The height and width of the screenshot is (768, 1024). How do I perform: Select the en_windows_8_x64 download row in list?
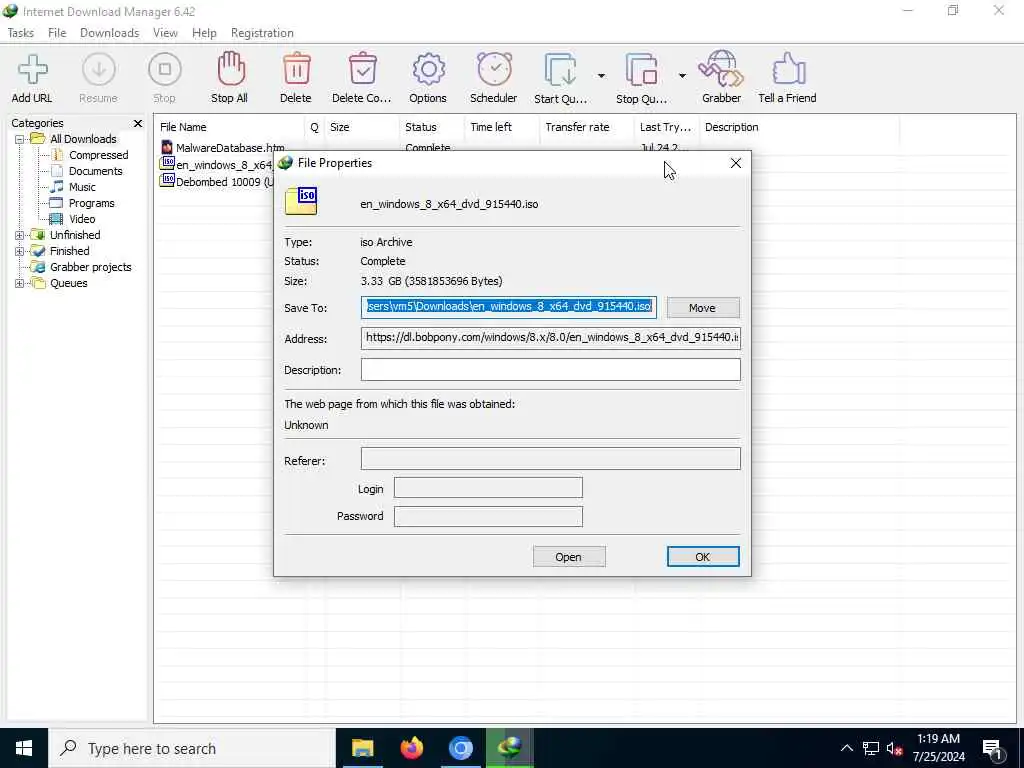pyautogui.click(x=217, y=165)
